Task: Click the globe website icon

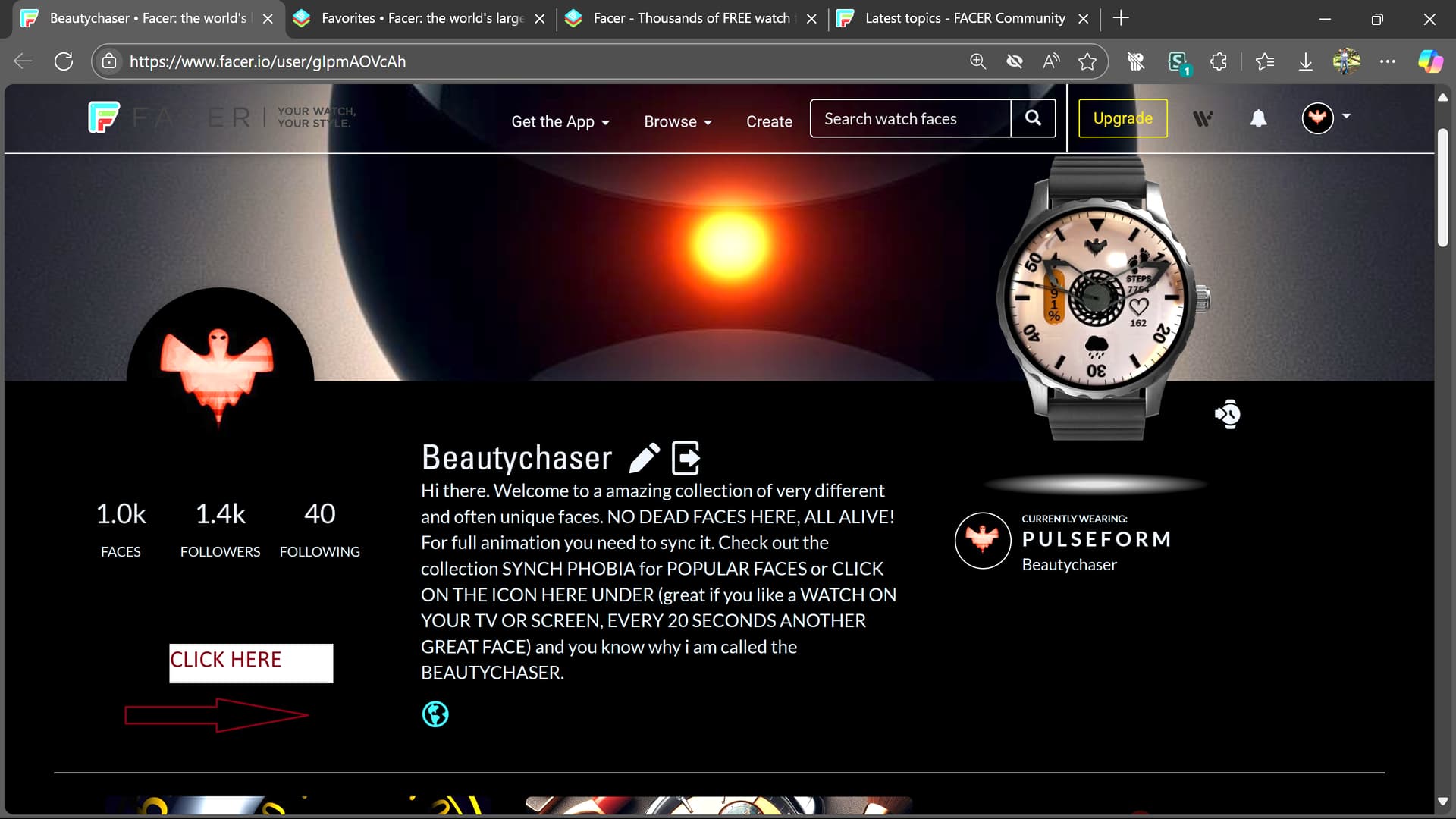Action: [x=435, y=714]
